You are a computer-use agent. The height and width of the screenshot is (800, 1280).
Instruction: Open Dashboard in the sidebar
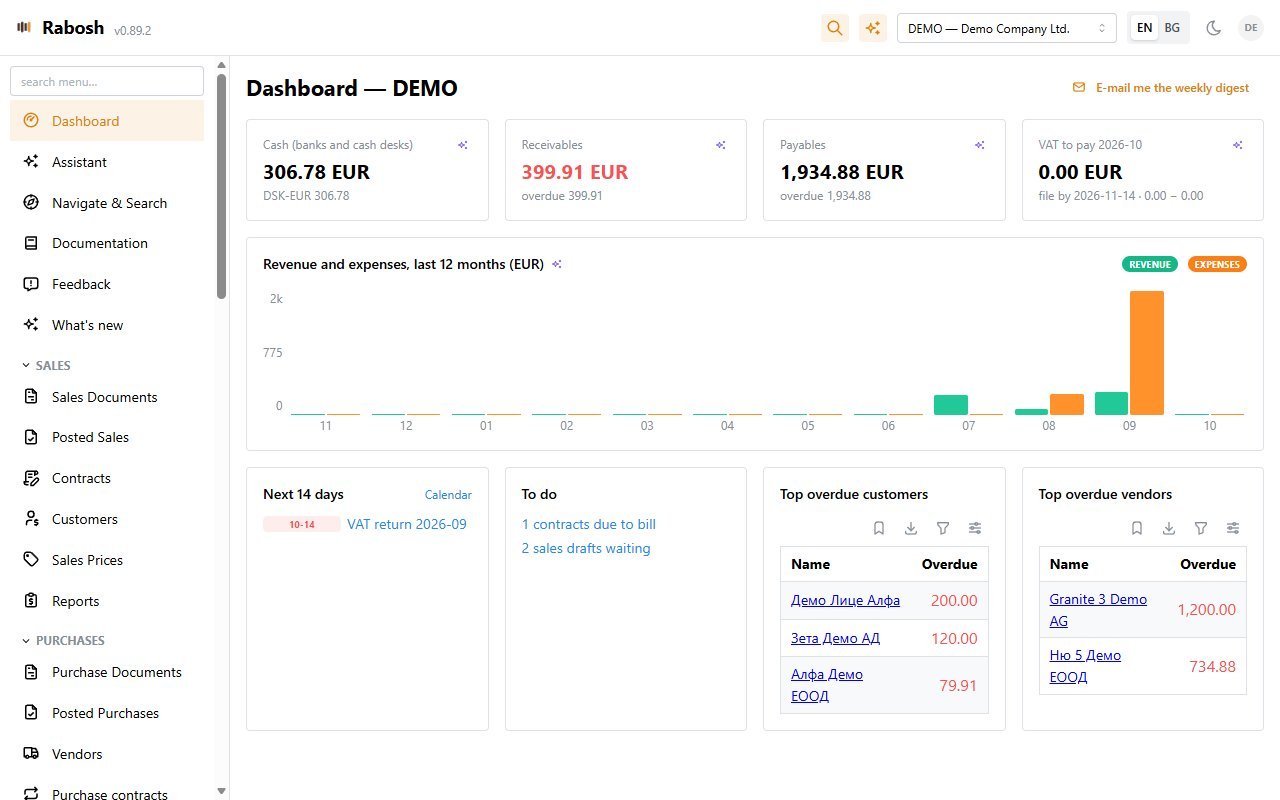[x=107, y=121]
